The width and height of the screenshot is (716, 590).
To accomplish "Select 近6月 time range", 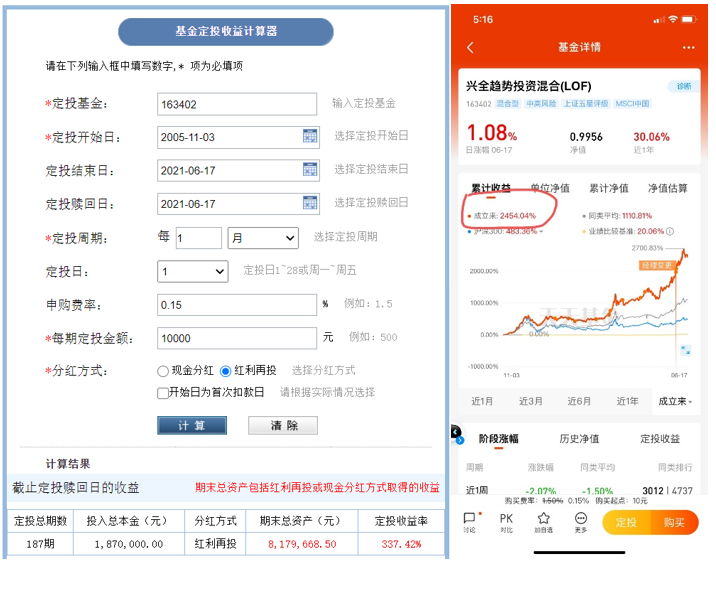I will point(579,401).
